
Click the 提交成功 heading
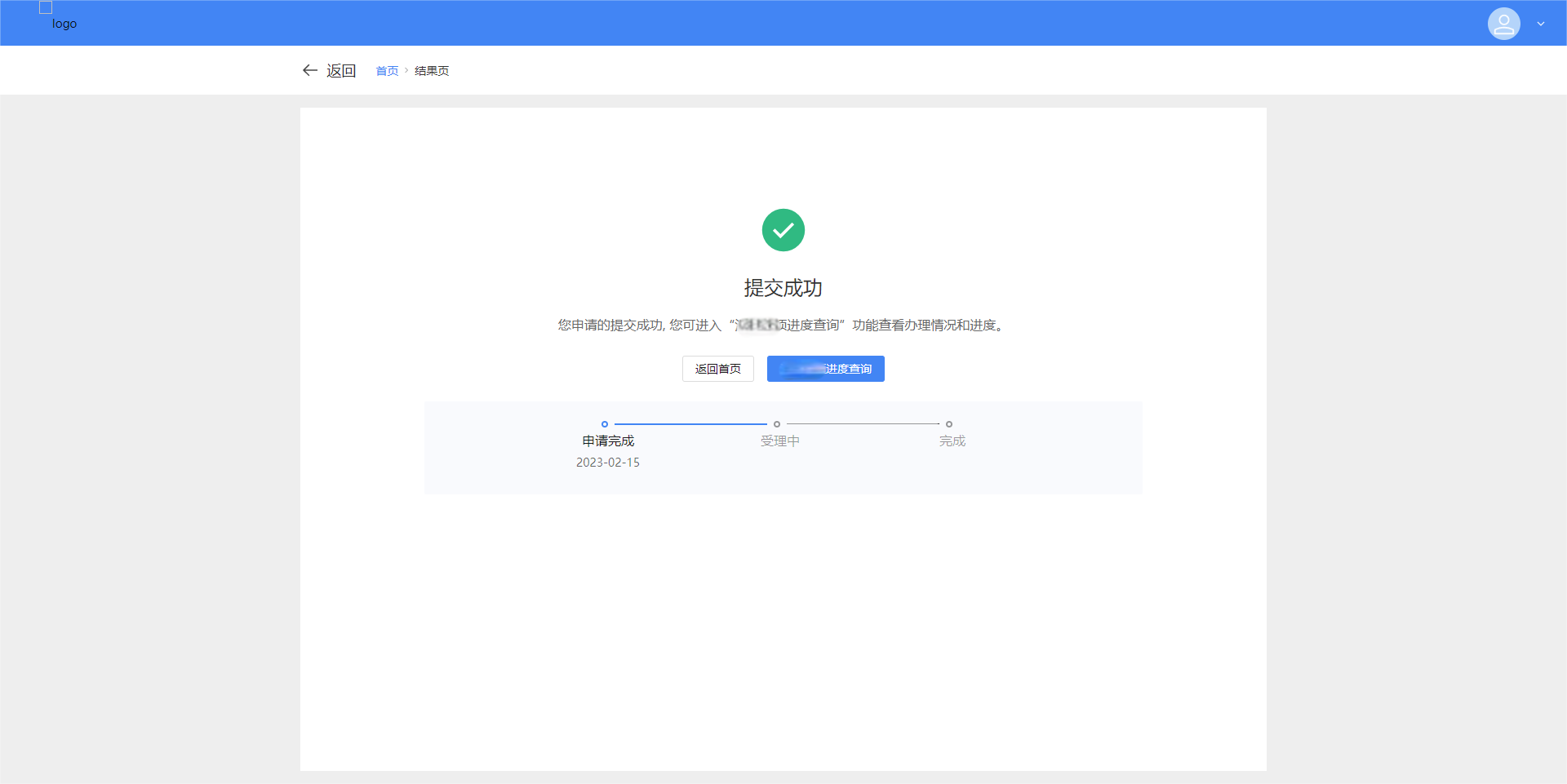[x=783, y=288]
